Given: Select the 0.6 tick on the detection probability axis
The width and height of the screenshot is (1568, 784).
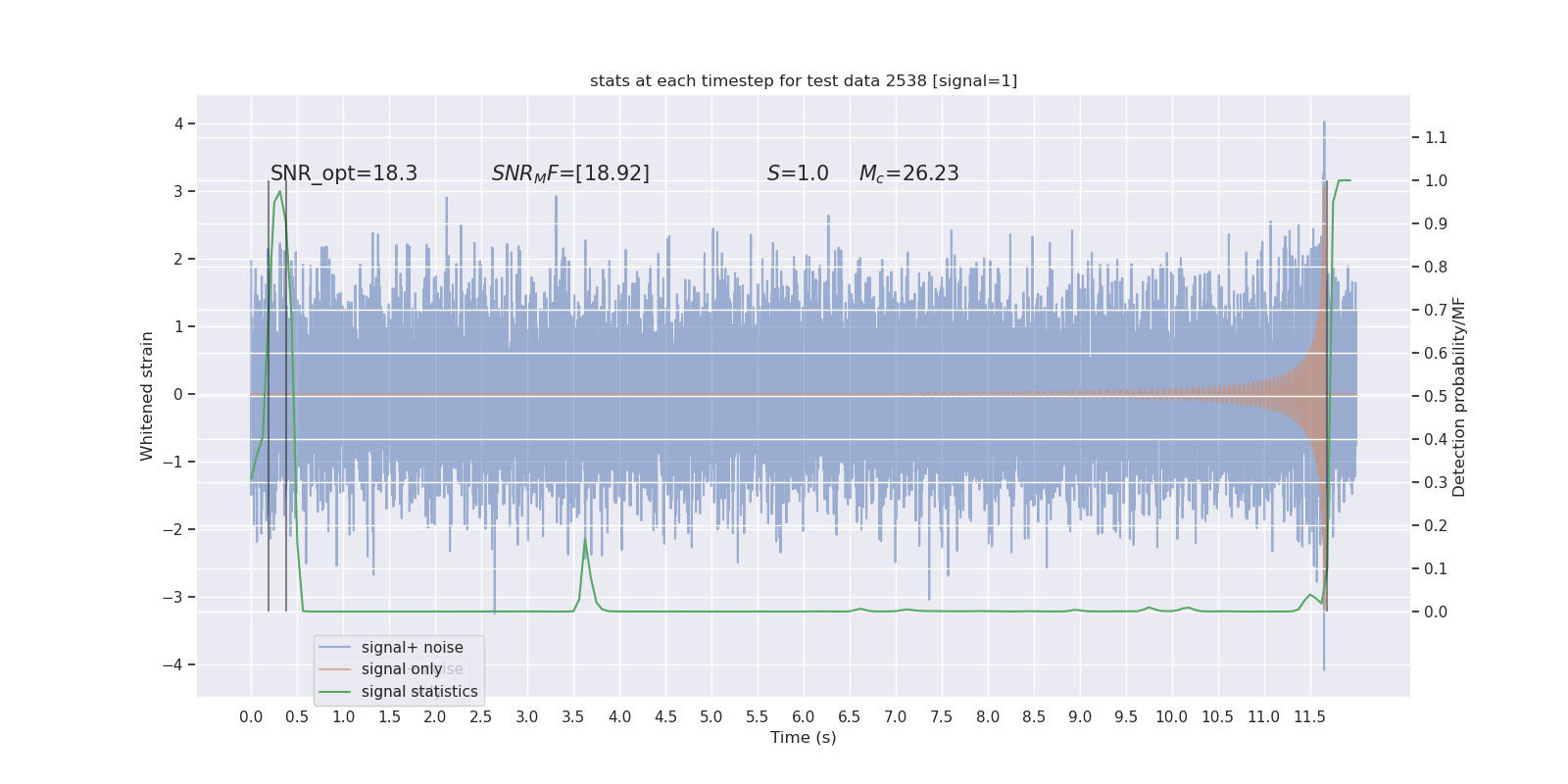Looking at the screenshot, I should 1436,353.
